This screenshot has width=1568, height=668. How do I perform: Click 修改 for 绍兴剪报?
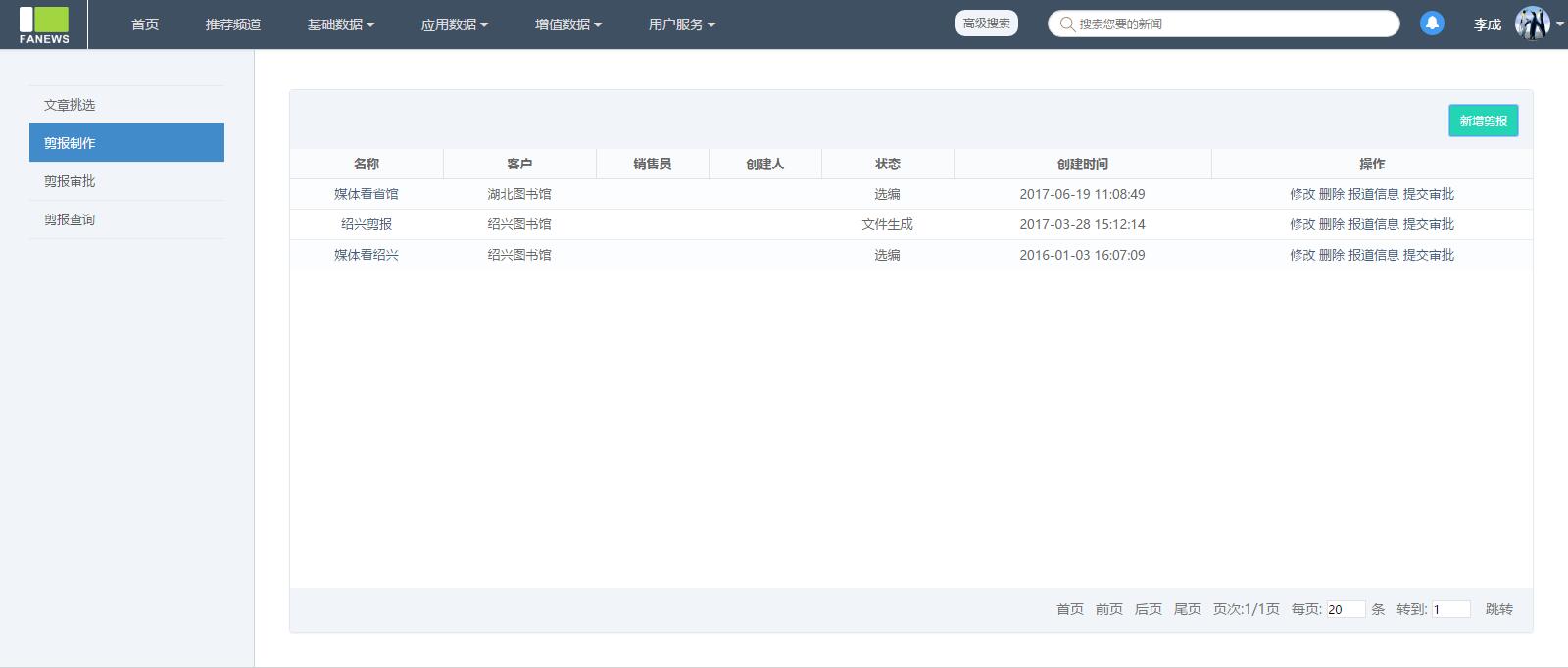(x=1302, y=224)
